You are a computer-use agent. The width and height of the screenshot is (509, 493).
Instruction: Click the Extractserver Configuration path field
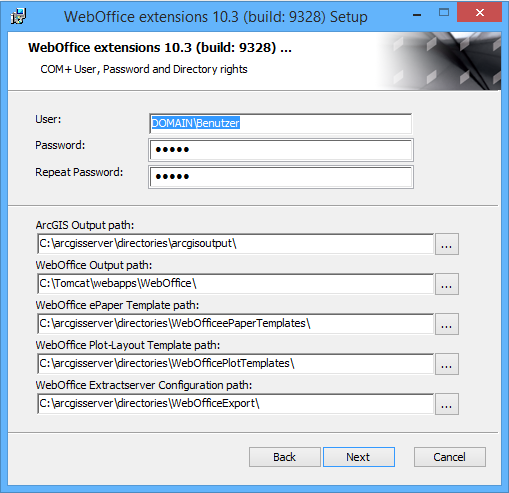235,404
